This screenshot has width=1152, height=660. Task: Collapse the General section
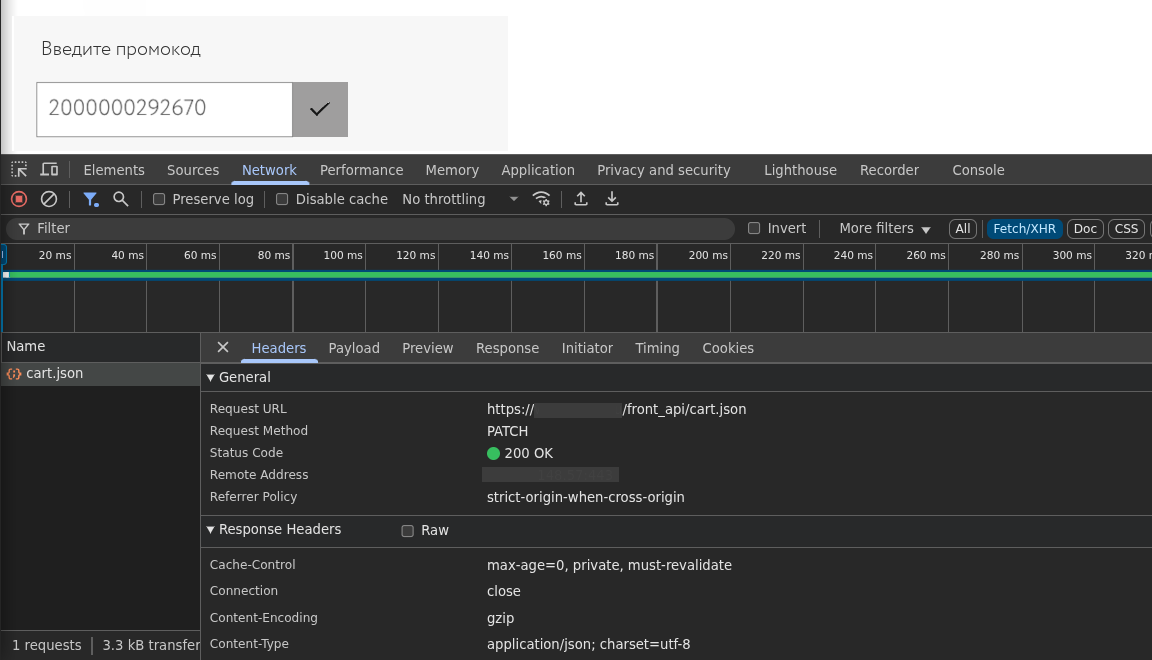(x=211, y=378)
